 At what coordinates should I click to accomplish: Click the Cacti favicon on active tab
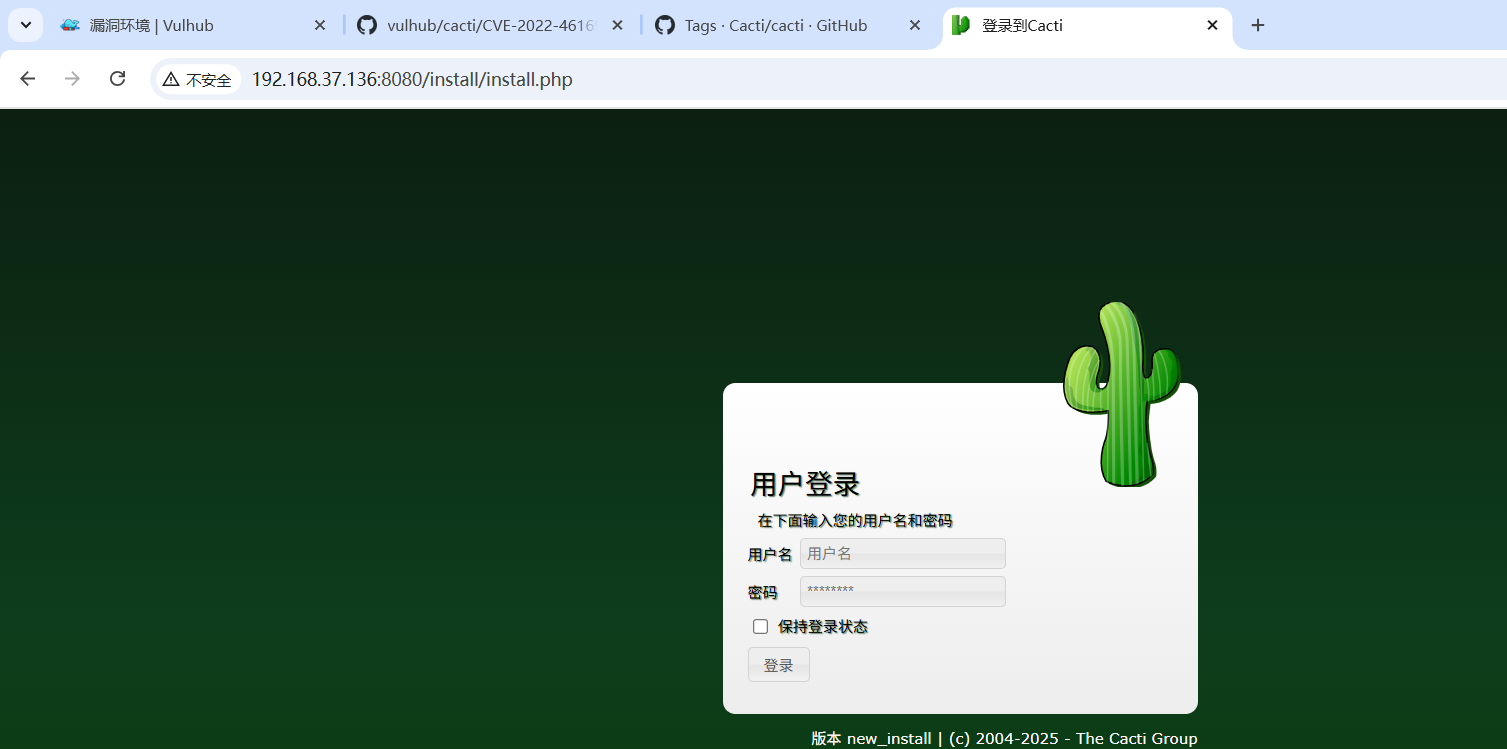[961, 25]
